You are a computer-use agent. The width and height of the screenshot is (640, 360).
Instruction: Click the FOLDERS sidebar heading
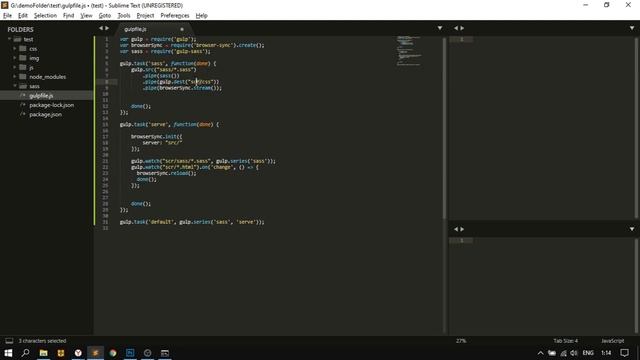coord(20,29)
